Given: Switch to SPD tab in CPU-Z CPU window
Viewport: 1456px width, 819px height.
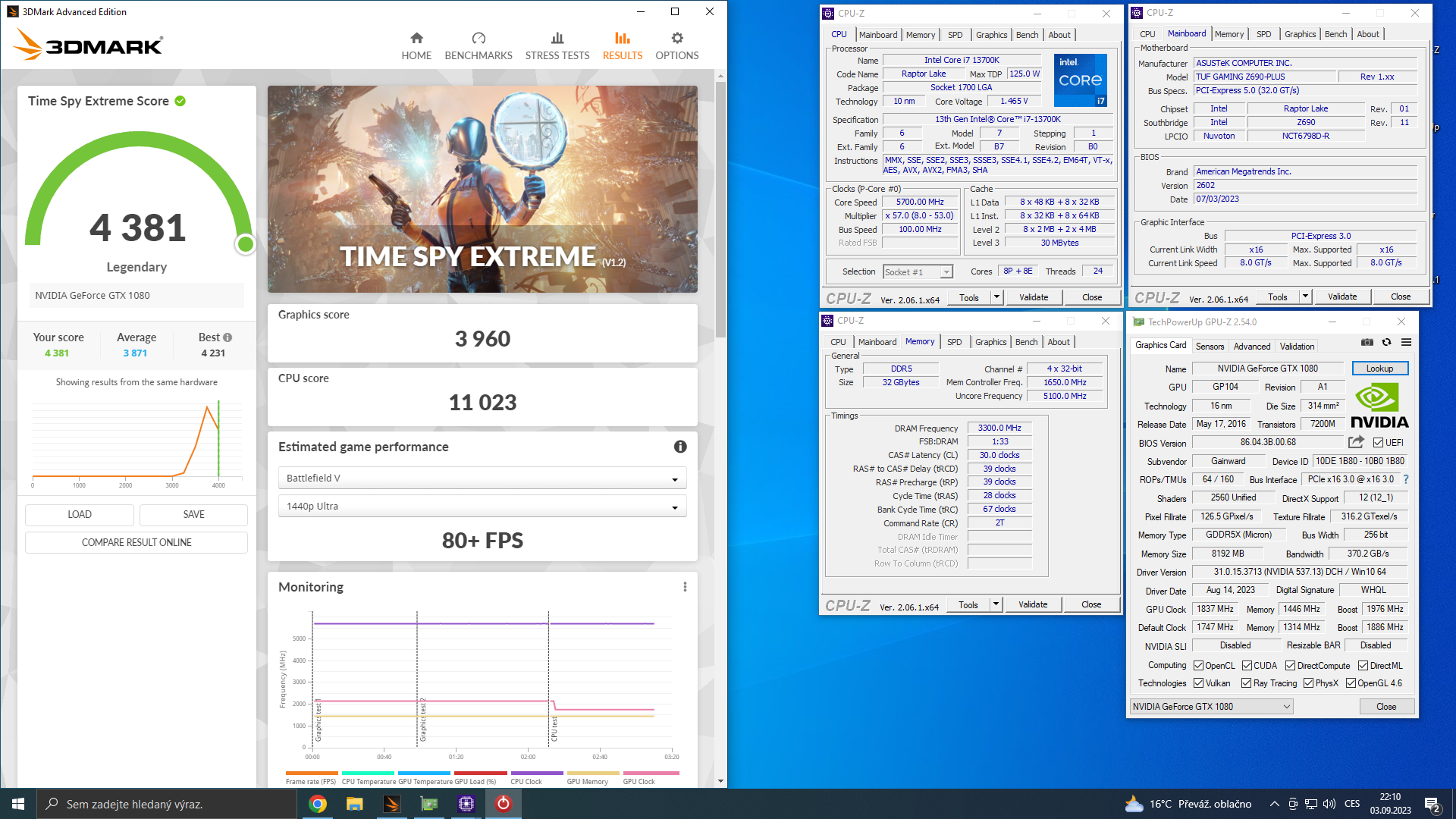Looking at the screenshot, I should click(955, 35).
